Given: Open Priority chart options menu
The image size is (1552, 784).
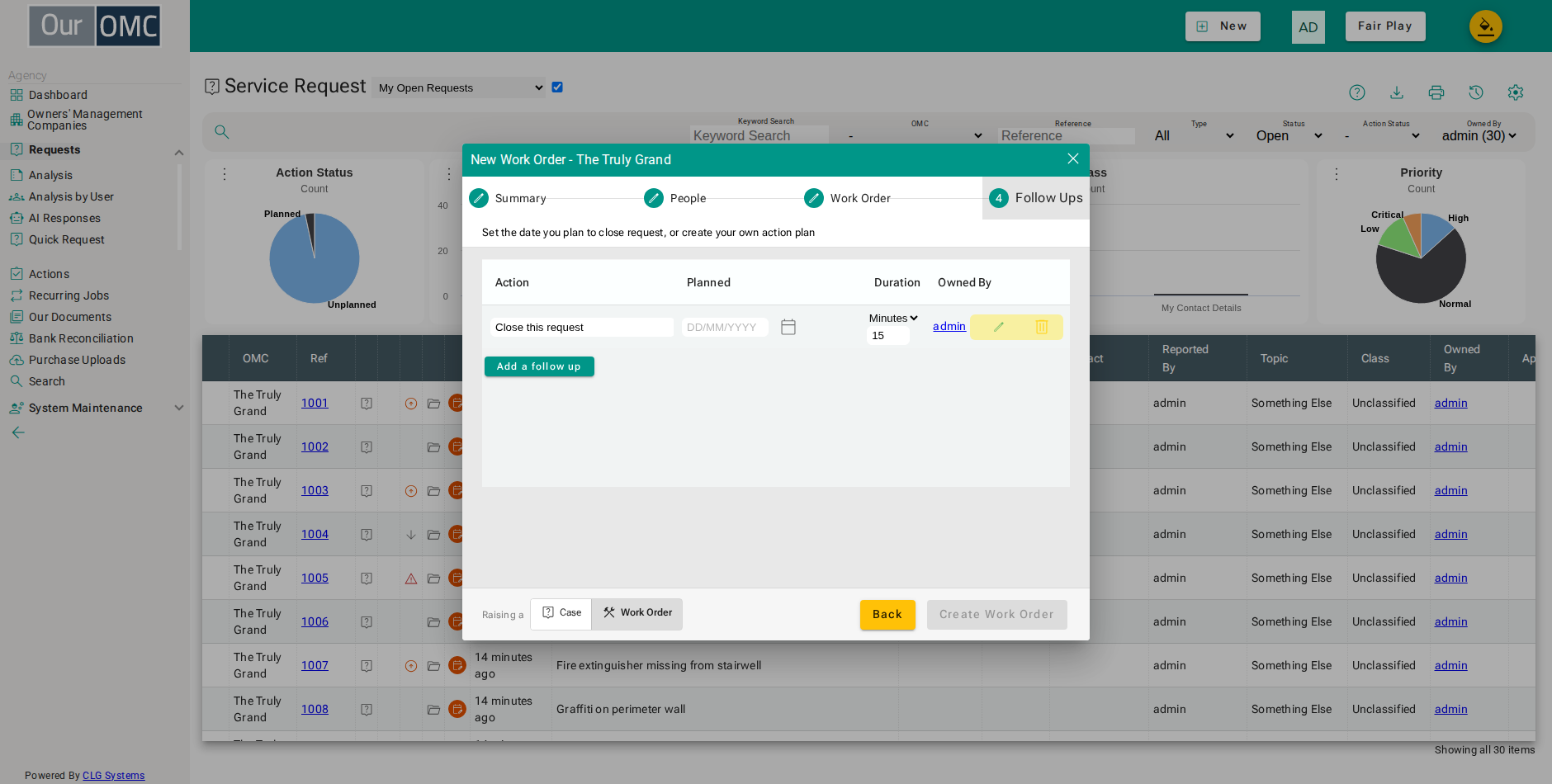Looking at the screenshot, I should 1337,174.
